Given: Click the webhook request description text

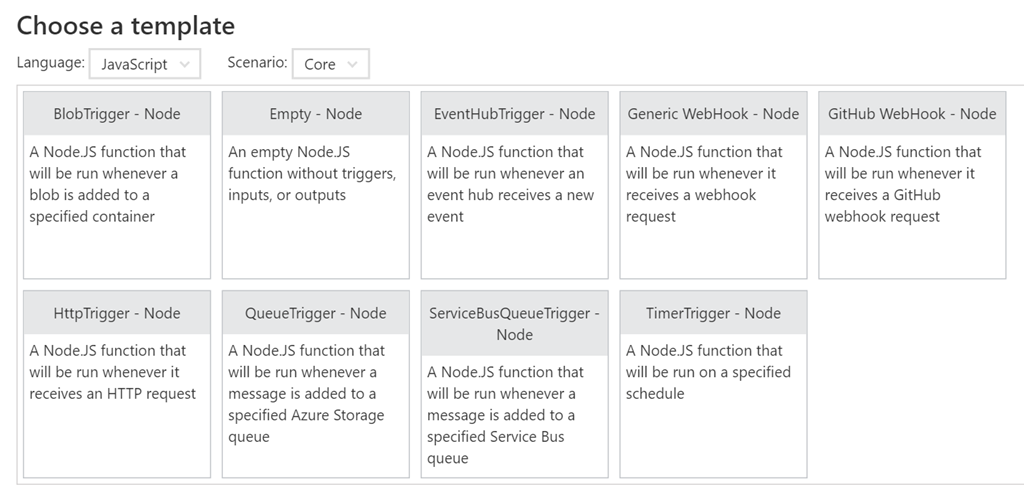Looking at the screenshot, I should point(704,184).
